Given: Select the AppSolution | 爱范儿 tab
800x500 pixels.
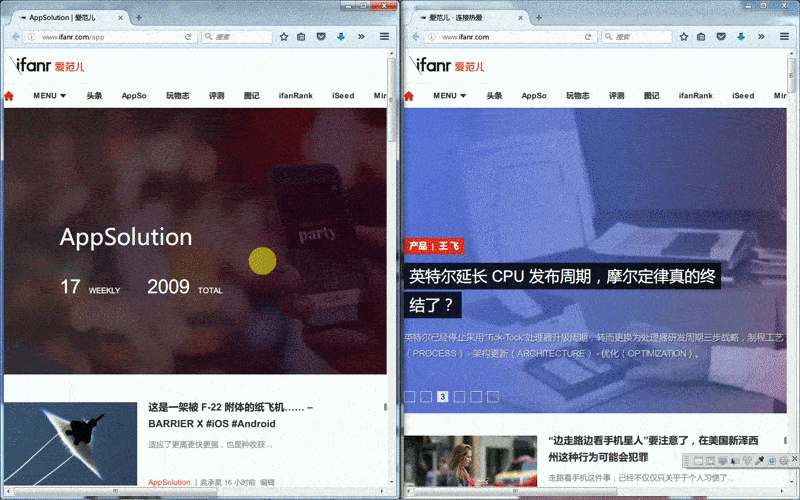Looking at the screenshot, I should click(x=69, y=18).
